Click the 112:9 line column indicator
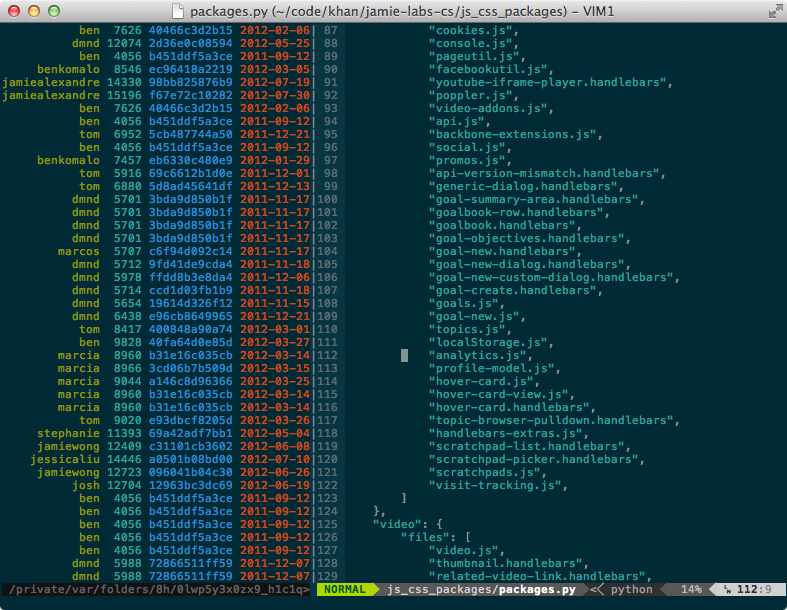Image resolution: width=787 pixels, height=610 pixels. click(753, 589)
